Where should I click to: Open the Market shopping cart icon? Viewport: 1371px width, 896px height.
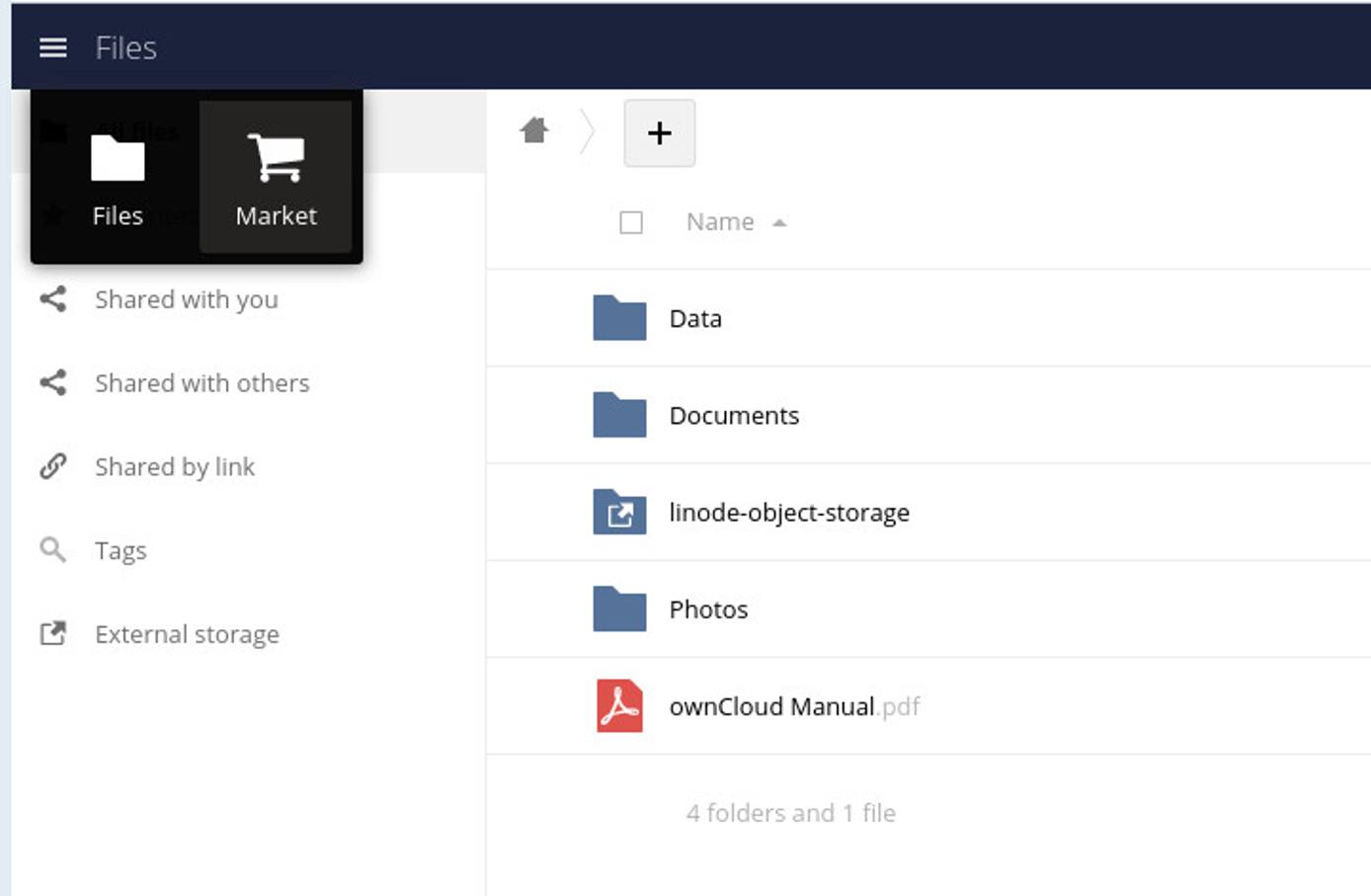click(x=276, y=158)
